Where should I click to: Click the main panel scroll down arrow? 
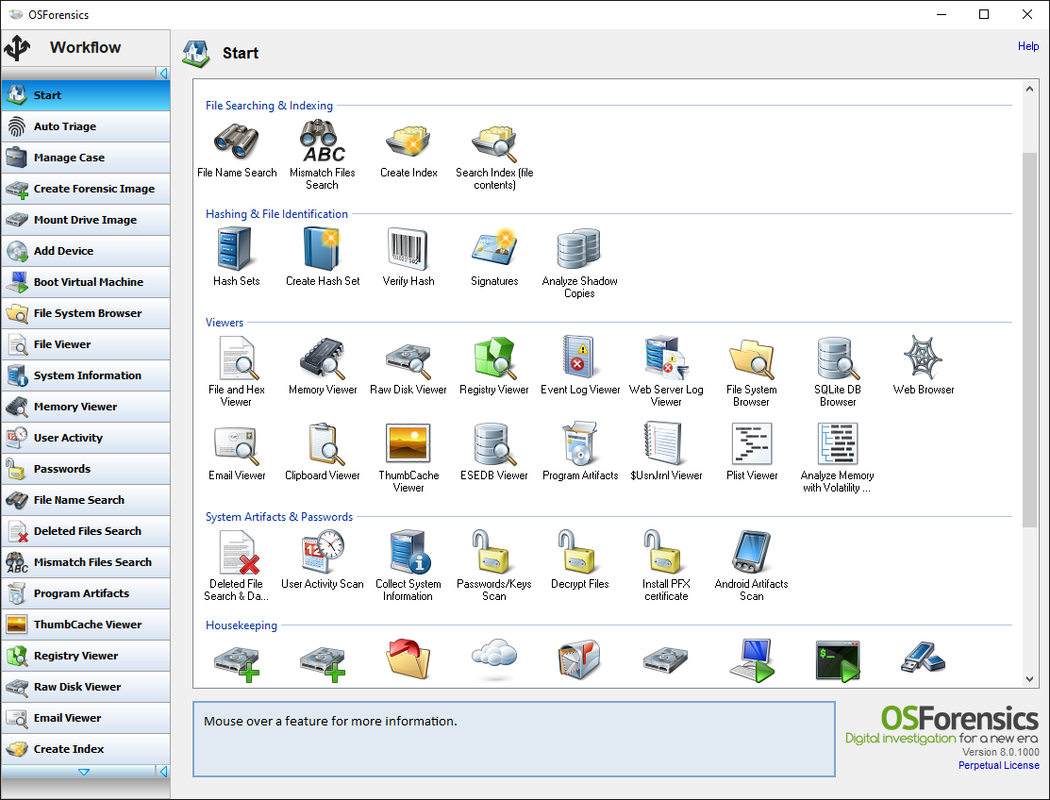[1029, 679]
